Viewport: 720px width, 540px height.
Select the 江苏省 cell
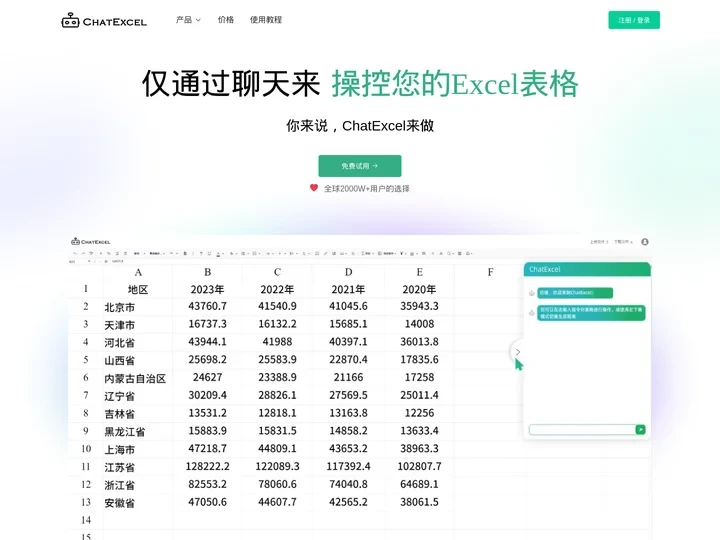pos(138,467)
